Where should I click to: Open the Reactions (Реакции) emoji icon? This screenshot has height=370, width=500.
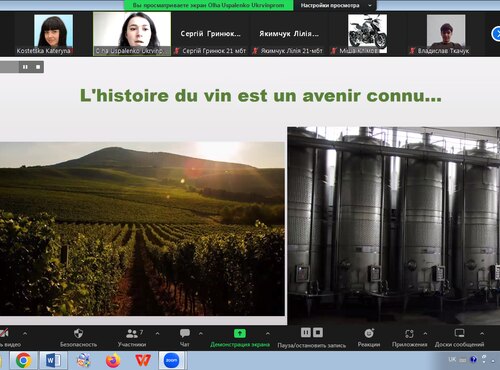click(x=369, y=333)
